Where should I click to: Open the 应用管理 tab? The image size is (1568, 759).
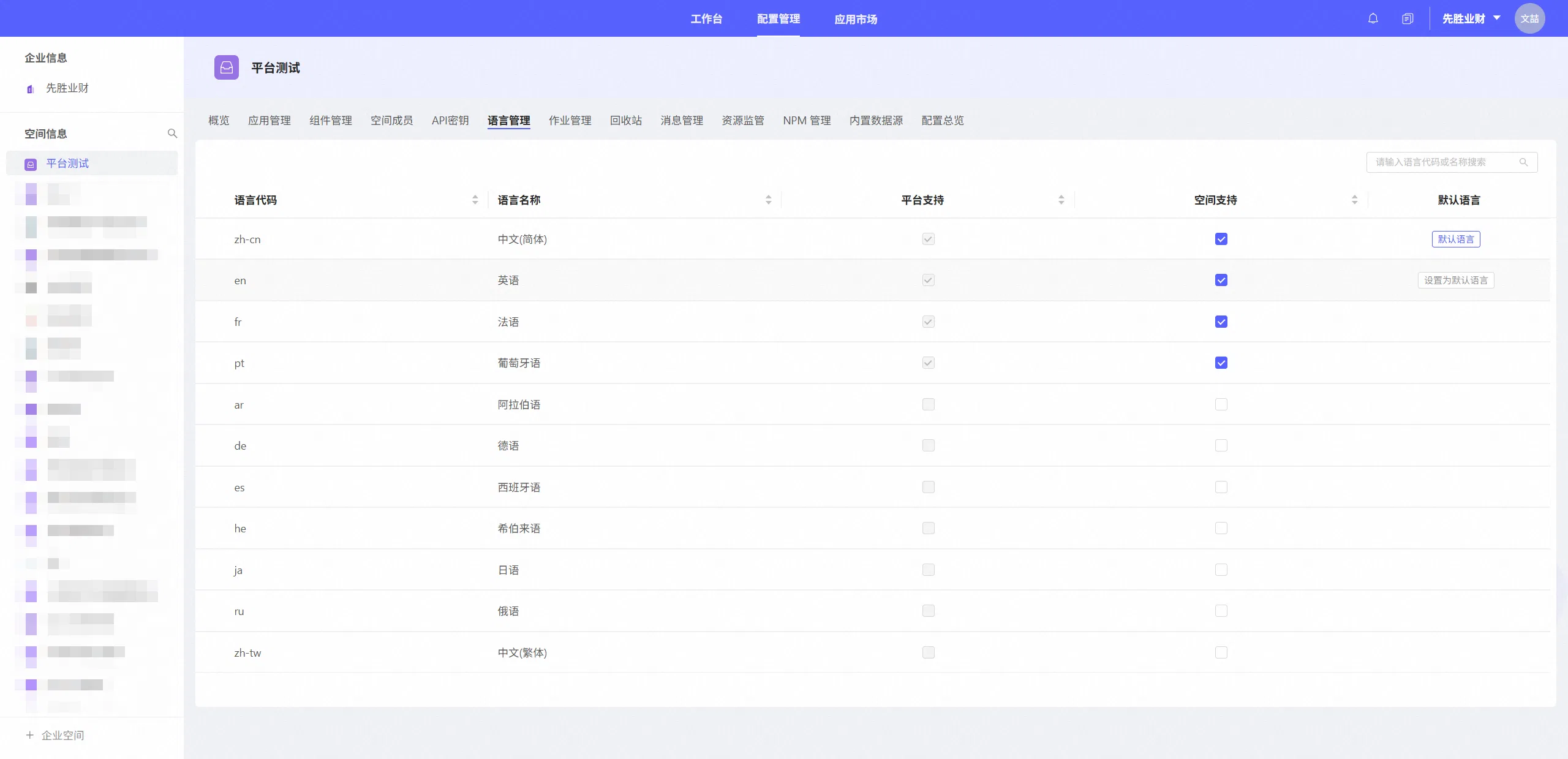pyautogui.click(x=269, y=121)
